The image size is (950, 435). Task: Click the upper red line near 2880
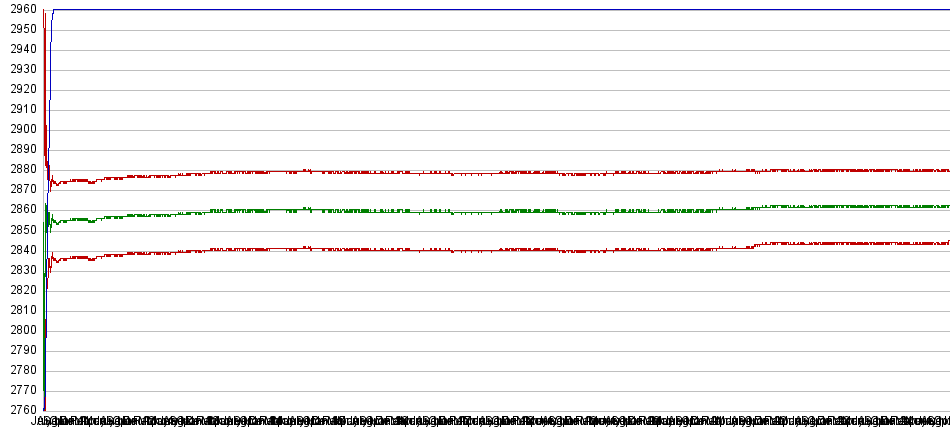[500, 172]
